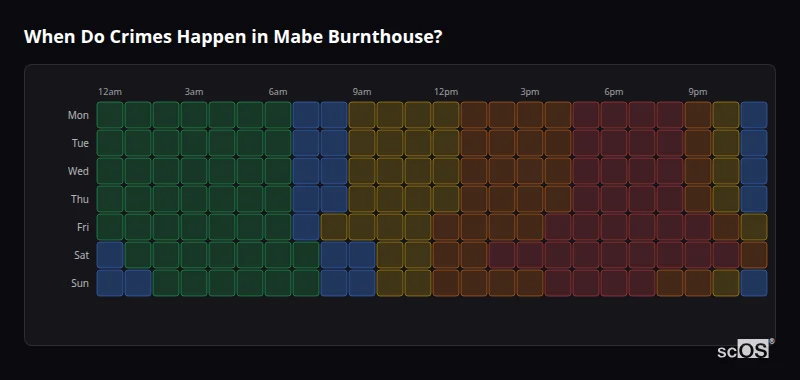Viewport: 800px width, 380px height.
Task: Click the 'Wed' row label
Action: pyautogui.click(x=78, y=171)
